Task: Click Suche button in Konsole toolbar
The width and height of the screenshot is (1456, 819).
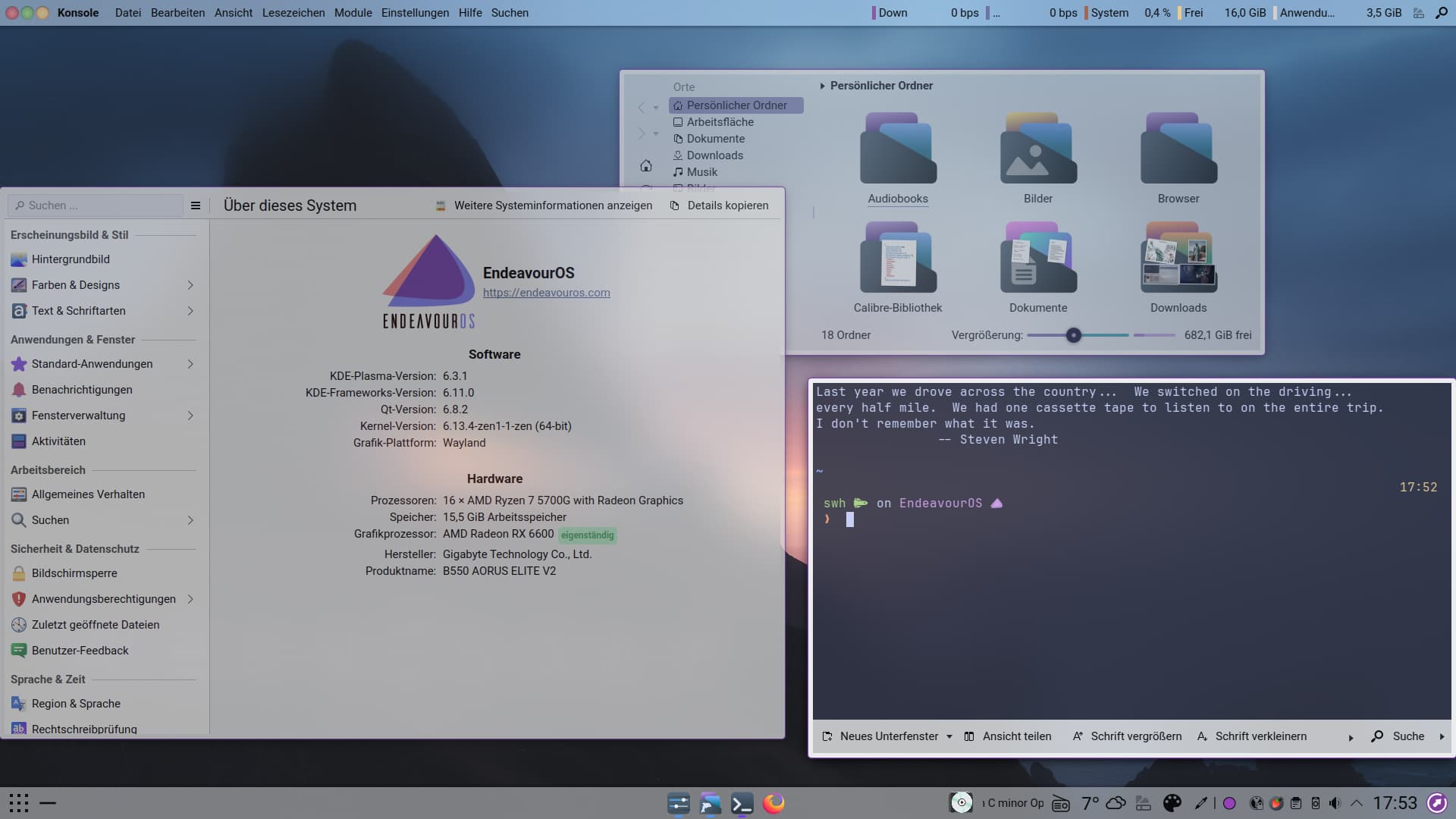Action: pos(1398,736)
